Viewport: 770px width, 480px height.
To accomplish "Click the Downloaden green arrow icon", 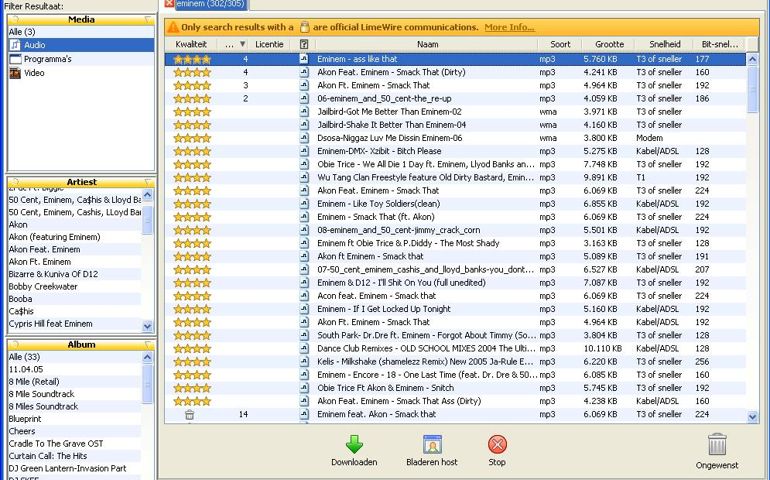I will point(354,444).
